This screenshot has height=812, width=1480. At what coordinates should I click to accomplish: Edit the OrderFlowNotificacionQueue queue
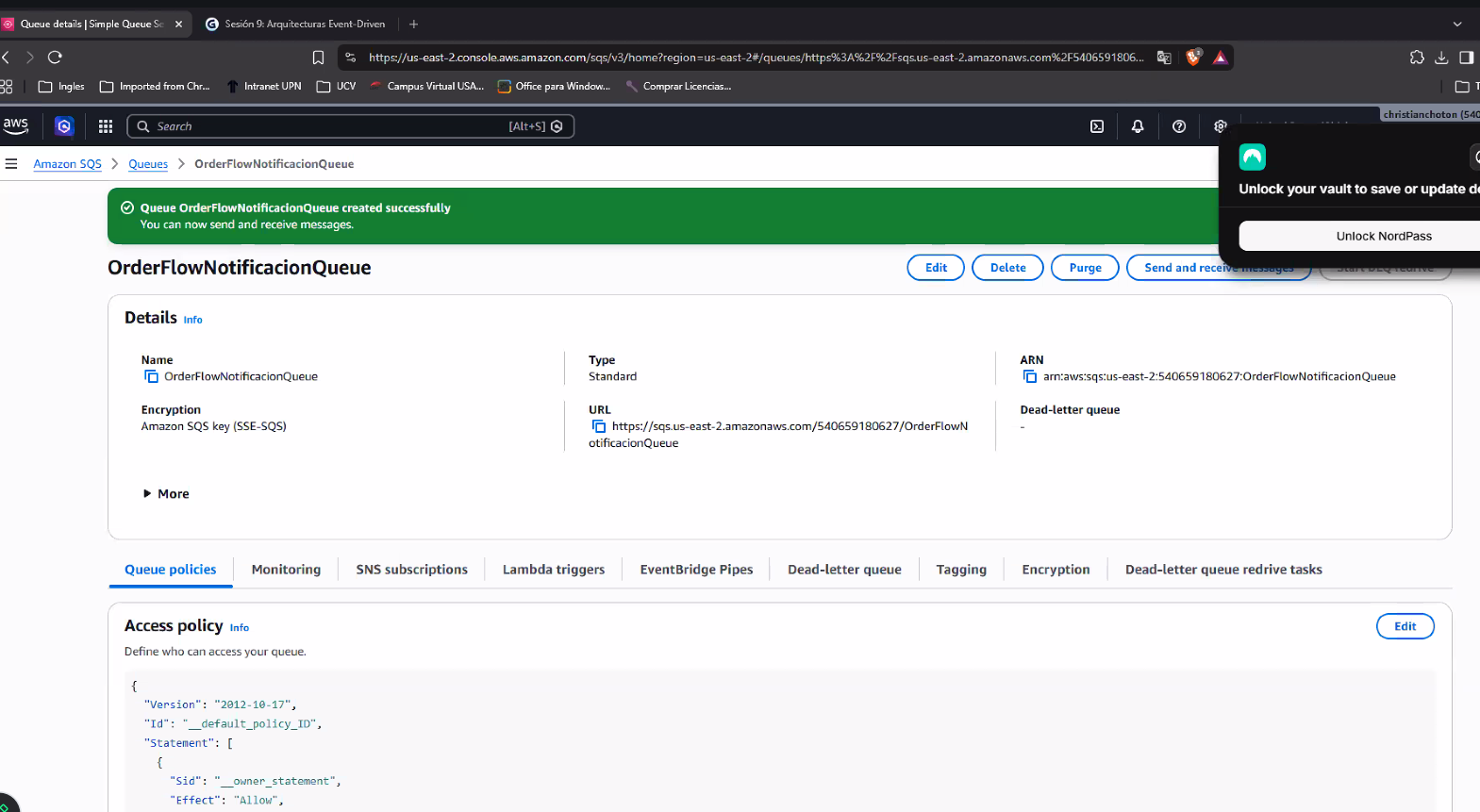pos(936,268)
